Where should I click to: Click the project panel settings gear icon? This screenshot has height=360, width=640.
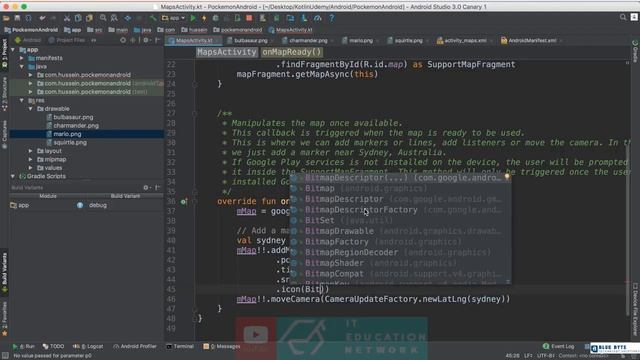coord(146,40)
